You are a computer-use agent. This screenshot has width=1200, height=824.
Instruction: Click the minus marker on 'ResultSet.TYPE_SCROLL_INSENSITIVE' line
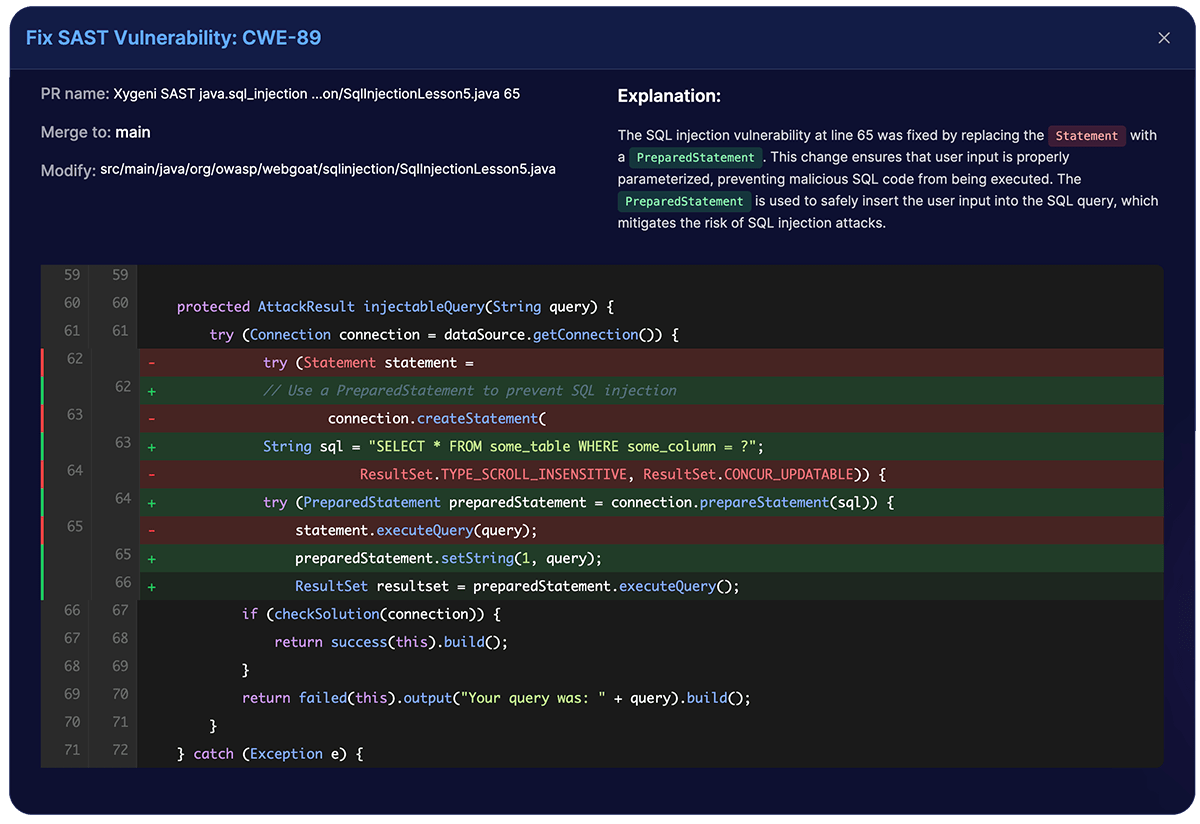click(x=151, y=475)
